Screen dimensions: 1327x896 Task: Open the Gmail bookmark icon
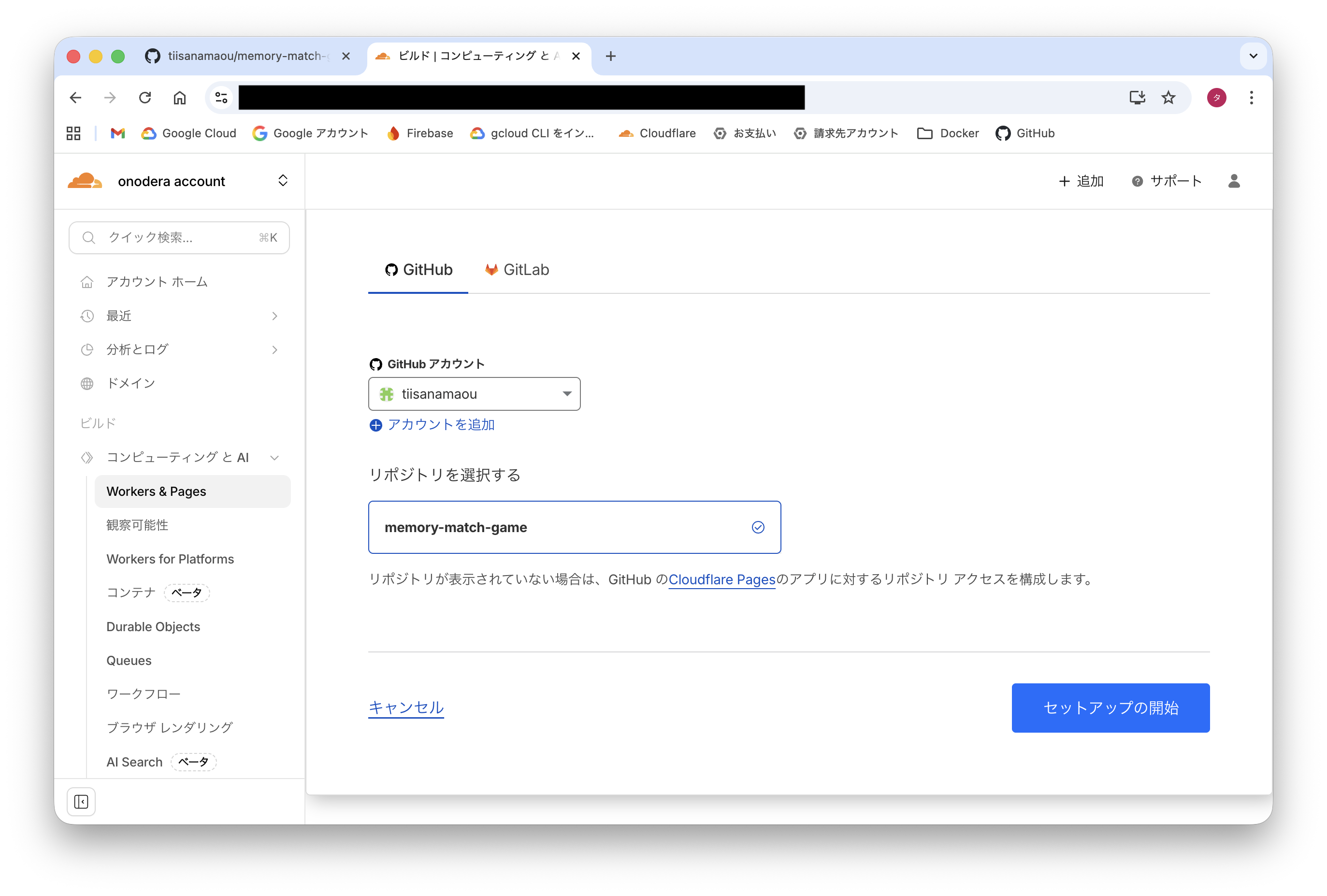(x=117, y=133)
